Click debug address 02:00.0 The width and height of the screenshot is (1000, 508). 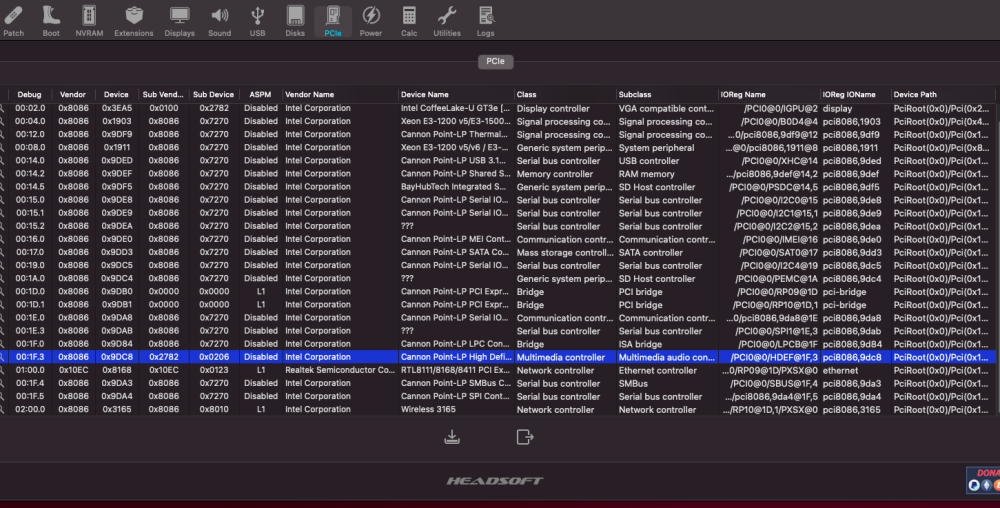tap(30, 409)
